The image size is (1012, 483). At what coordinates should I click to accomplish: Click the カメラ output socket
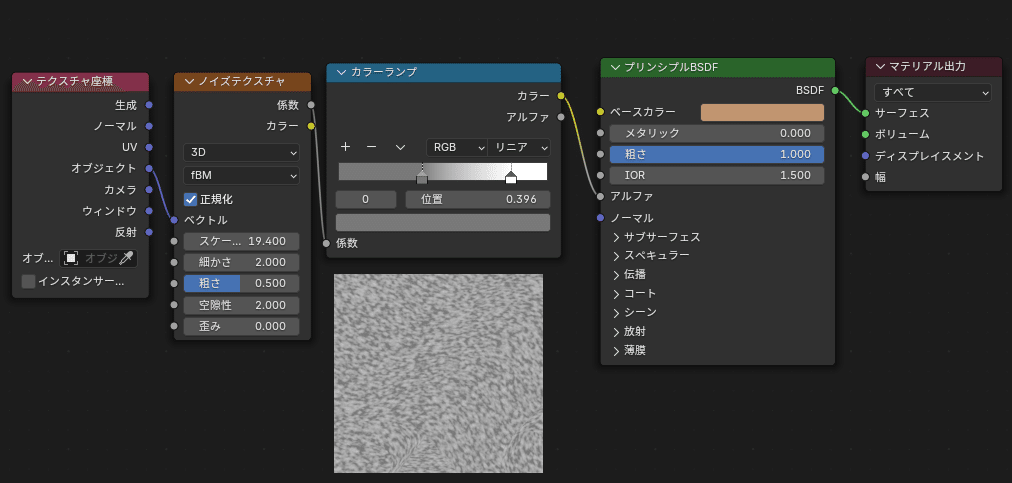pyautogui.click(x=149, y=190)
